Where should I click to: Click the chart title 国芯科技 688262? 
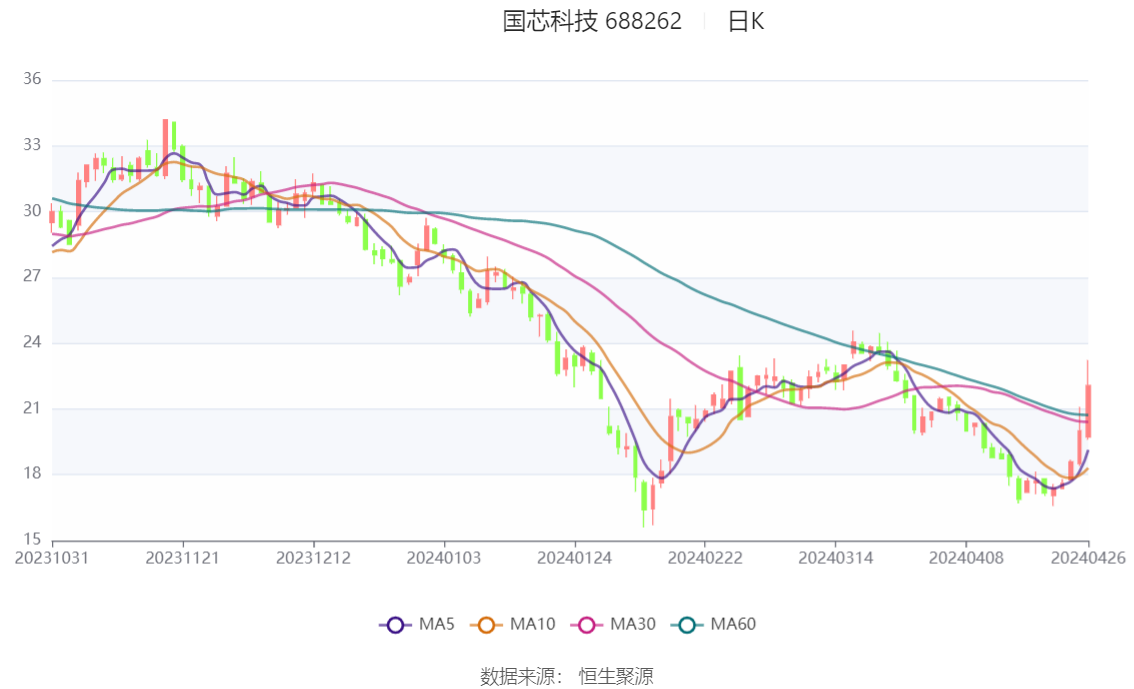(x=592, y=21)
